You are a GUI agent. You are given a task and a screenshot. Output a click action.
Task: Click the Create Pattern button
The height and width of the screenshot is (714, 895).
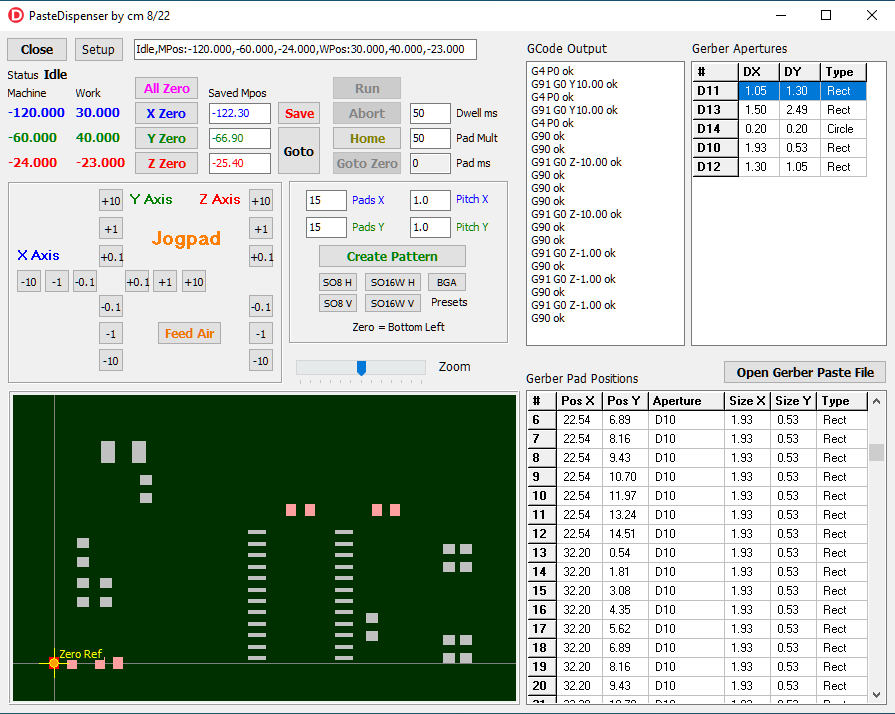coord(392,256)
